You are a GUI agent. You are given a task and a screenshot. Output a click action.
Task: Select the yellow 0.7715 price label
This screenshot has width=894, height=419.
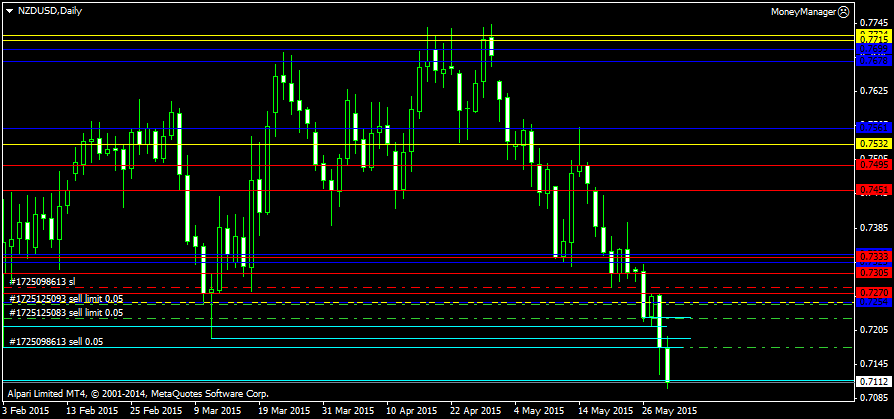[872, 40]
